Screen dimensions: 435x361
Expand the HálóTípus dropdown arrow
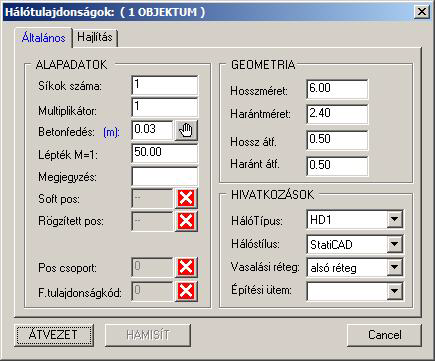pos(395,219)
